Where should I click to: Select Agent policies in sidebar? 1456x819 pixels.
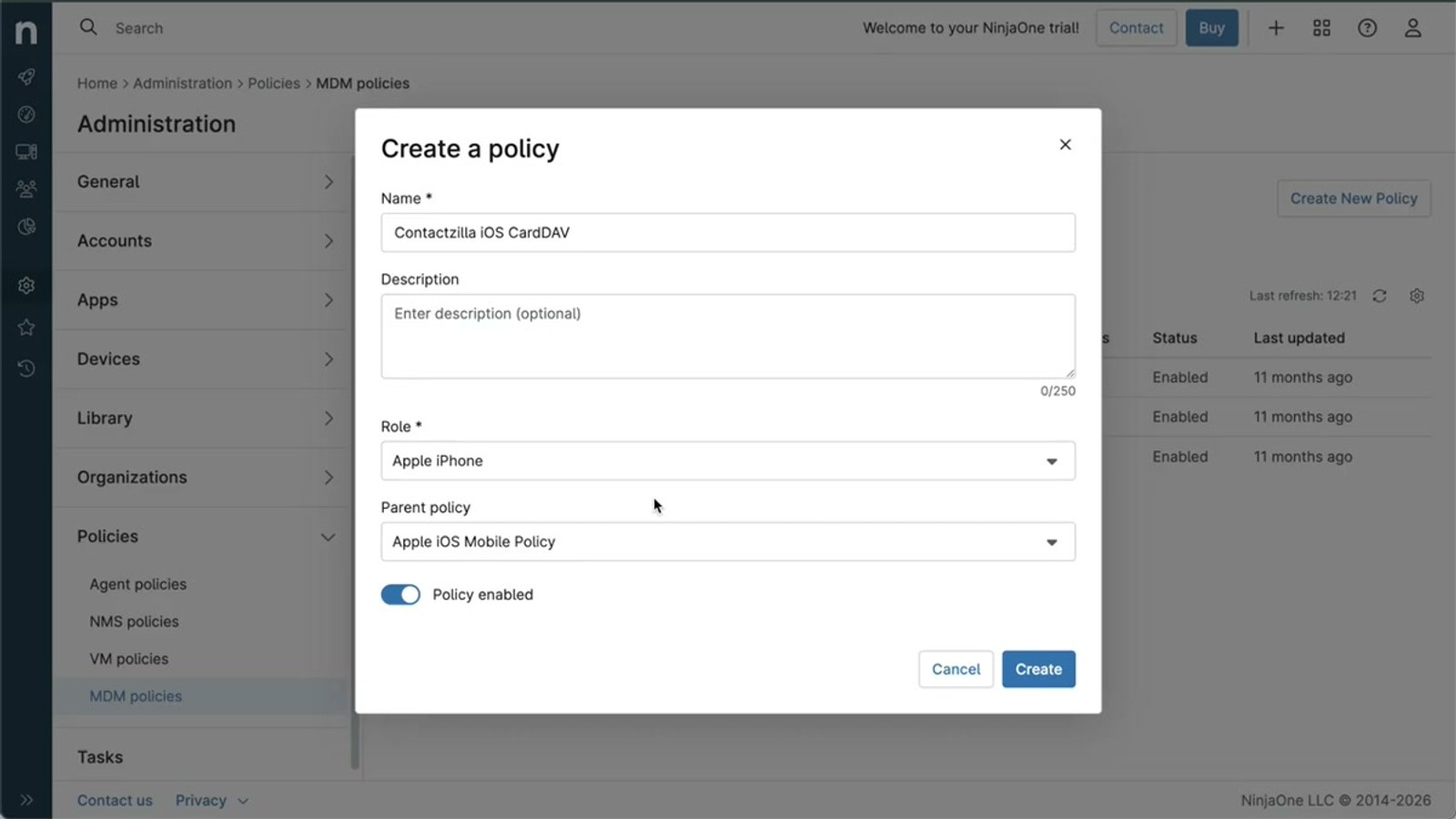point(138,584)
